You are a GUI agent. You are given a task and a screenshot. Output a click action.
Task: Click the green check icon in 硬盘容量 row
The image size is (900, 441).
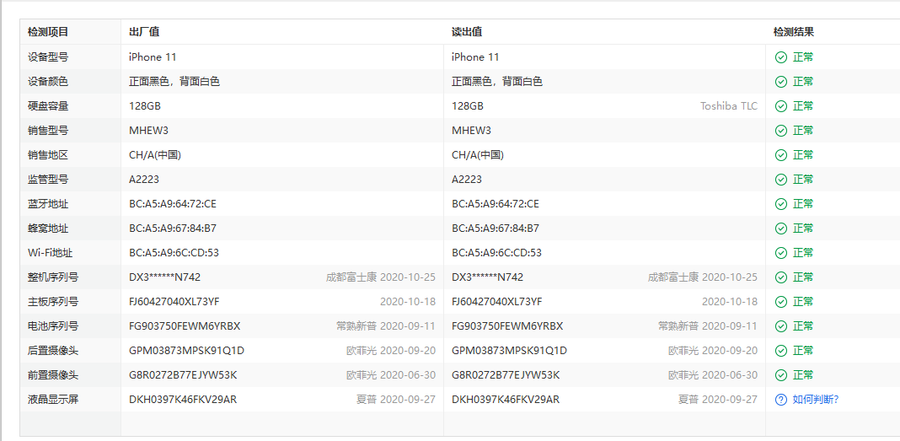[781, 106]
